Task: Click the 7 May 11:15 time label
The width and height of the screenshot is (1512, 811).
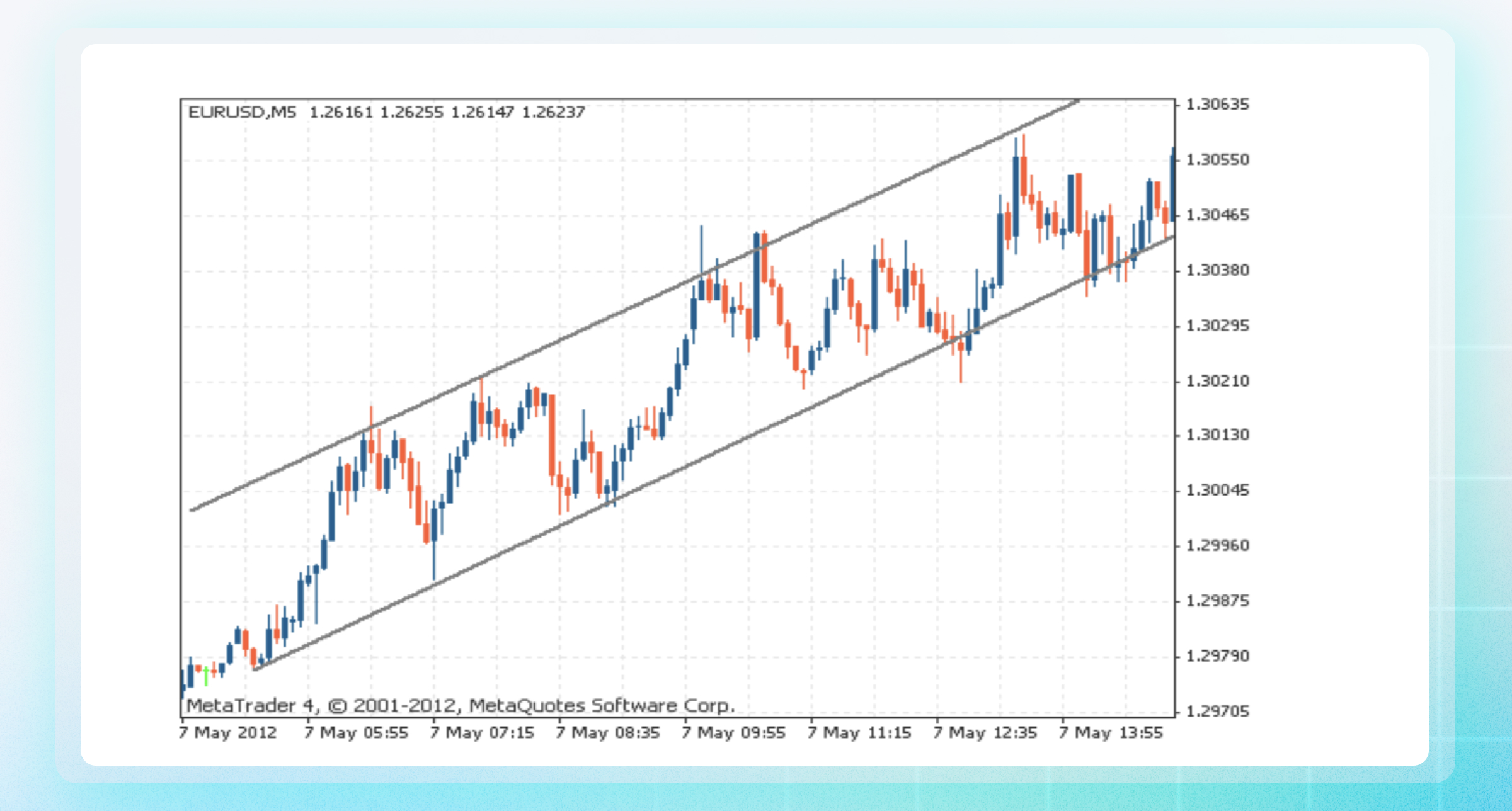Action: (859, 733)
